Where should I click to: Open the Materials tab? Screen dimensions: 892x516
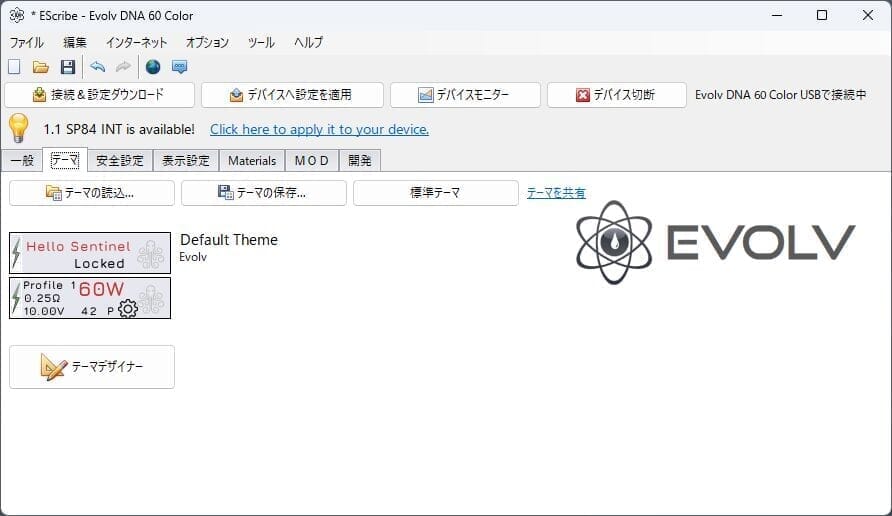point(252,161)
